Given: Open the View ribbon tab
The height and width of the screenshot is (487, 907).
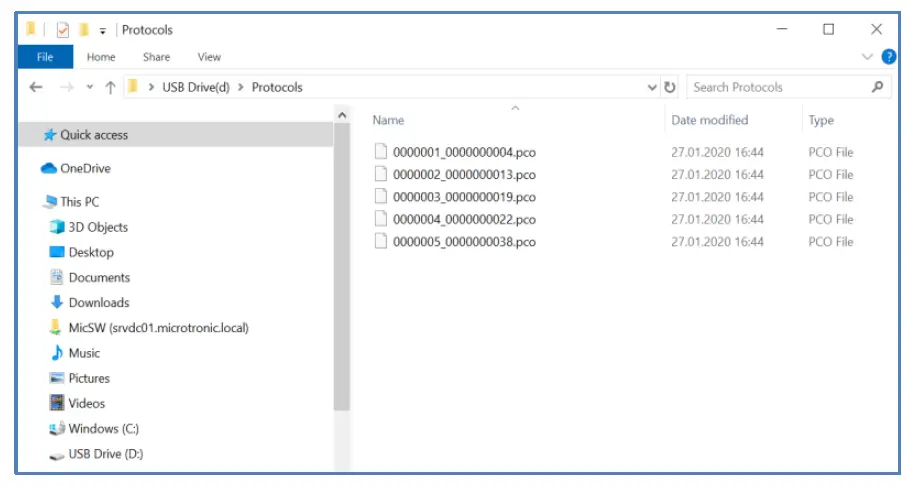Looking at the screenshot, I should click(209, 57).
